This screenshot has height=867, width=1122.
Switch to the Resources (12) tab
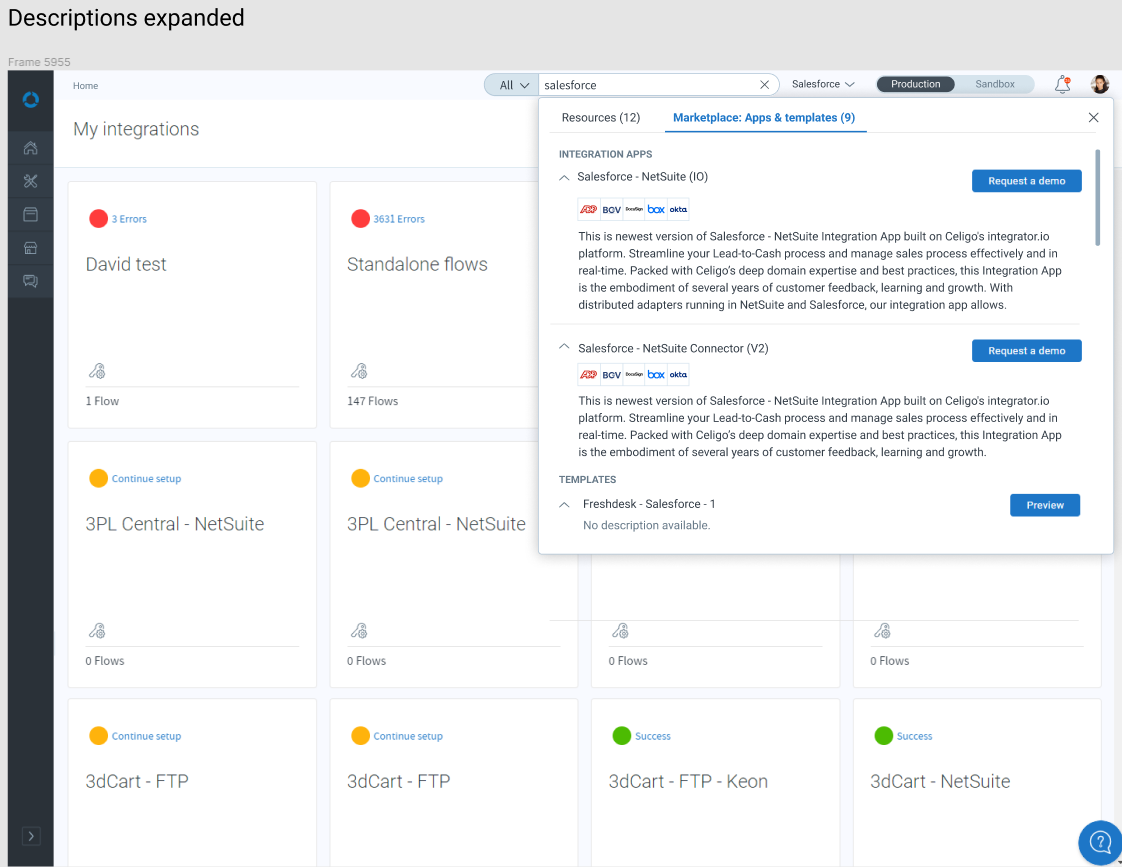[x=600, y=118]
